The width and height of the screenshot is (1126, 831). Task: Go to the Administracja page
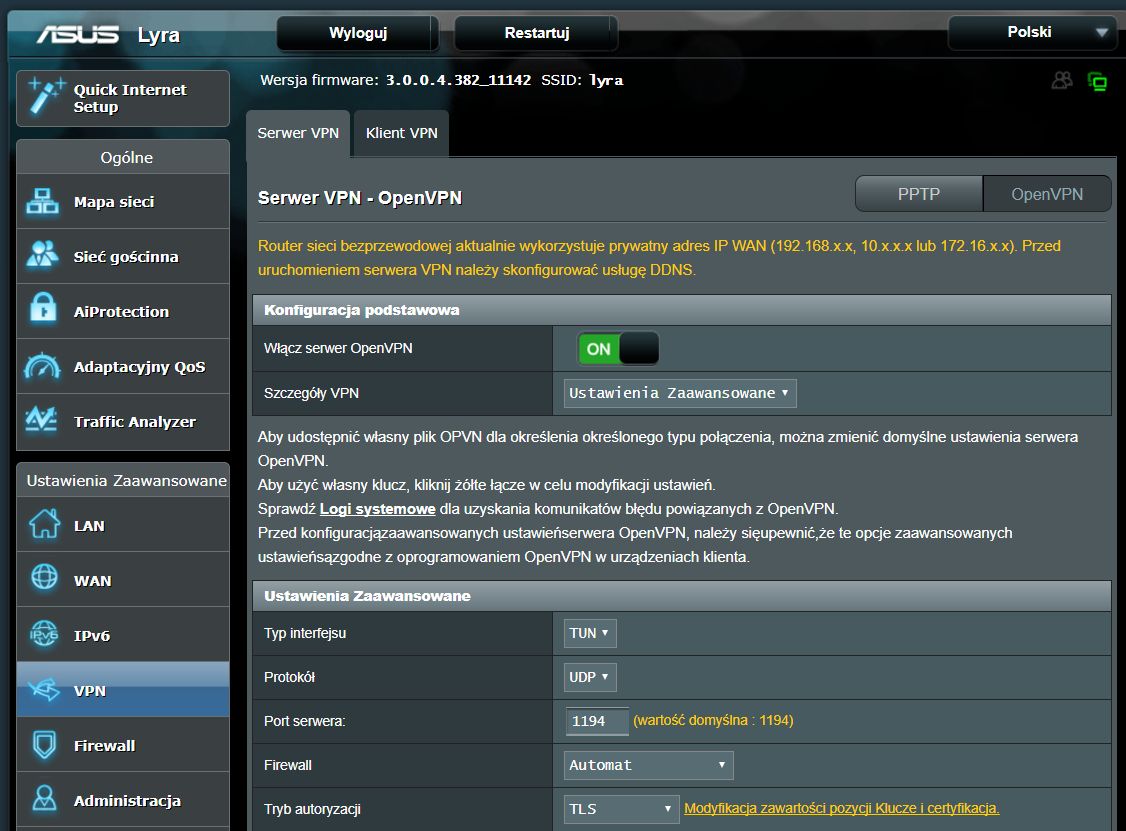click(123, 800)
